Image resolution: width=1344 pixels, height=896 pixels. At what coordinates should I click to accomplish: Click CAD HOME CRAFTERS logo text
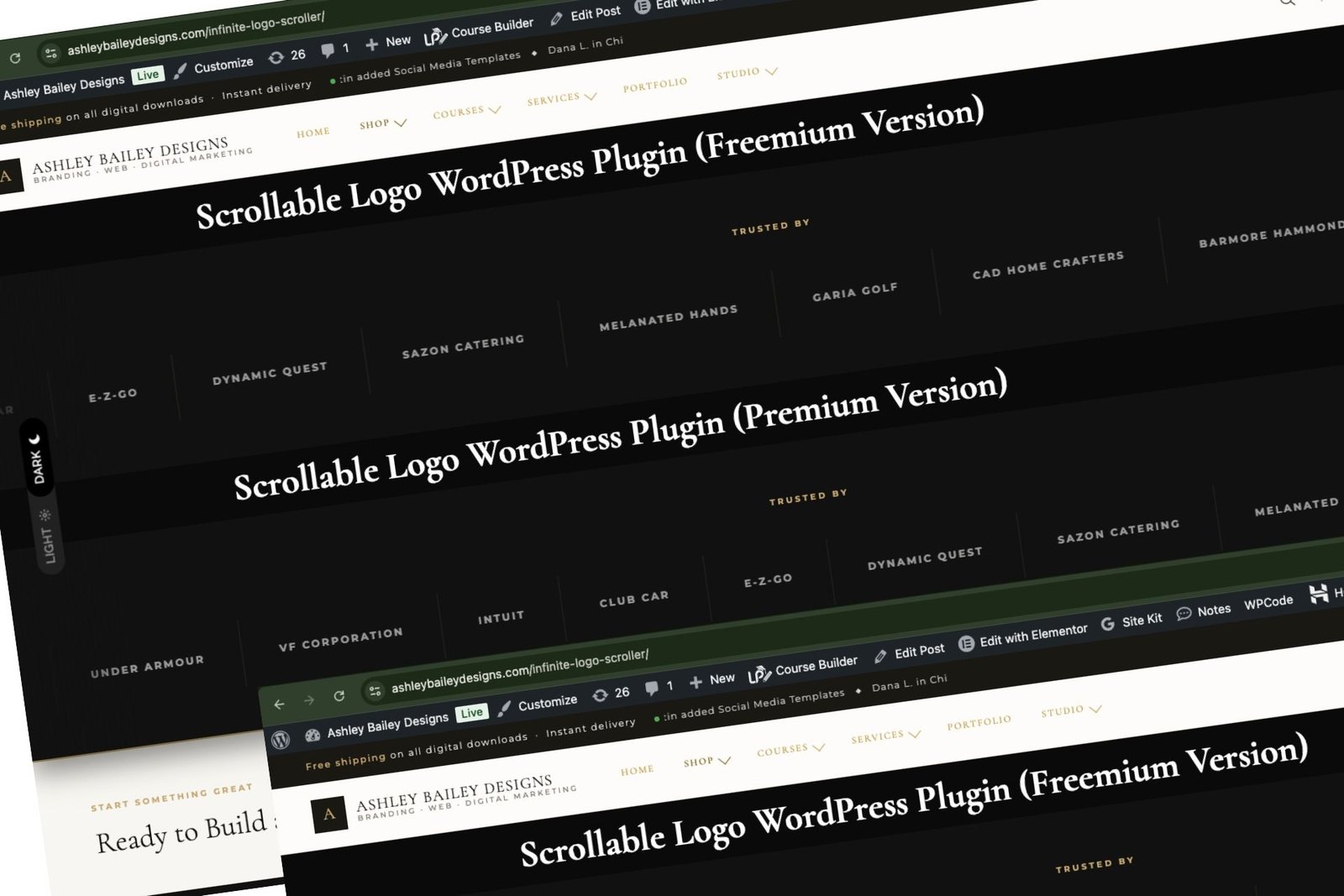(x=1048, y=265)
